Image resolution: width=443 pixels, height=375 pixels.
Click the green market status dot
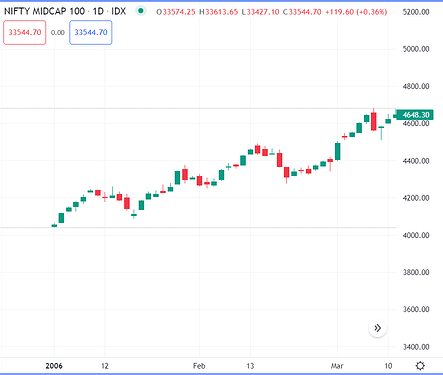tap(141, 11)
